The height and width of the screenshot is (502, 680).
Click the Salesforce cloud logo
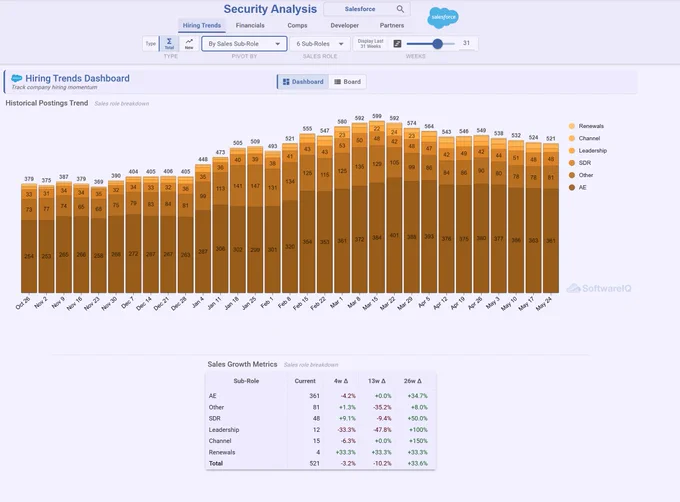(x=443, y=18)
